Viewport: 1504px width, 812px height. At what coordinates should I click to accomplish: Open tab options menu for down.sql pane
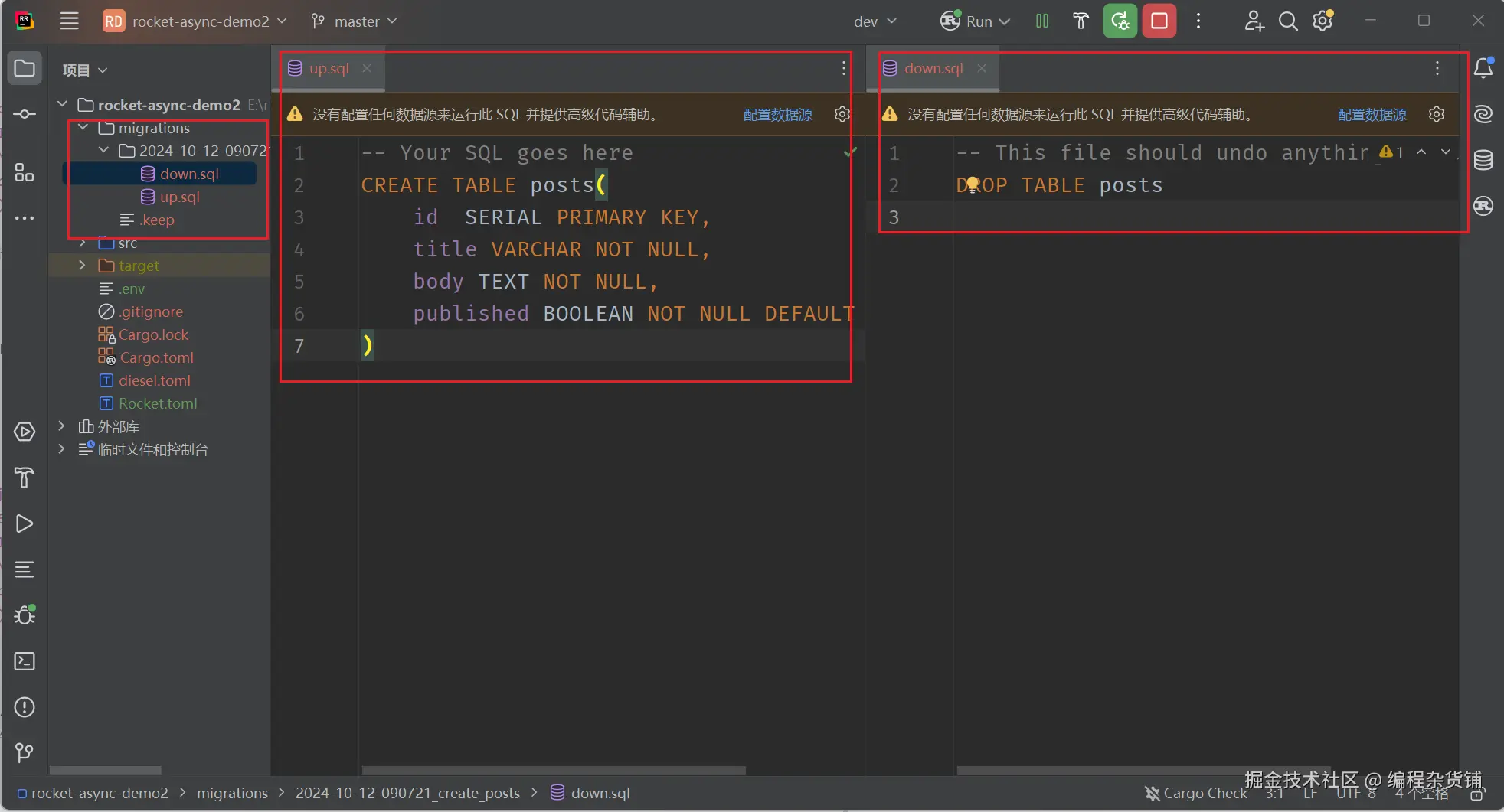(1437, 68)
